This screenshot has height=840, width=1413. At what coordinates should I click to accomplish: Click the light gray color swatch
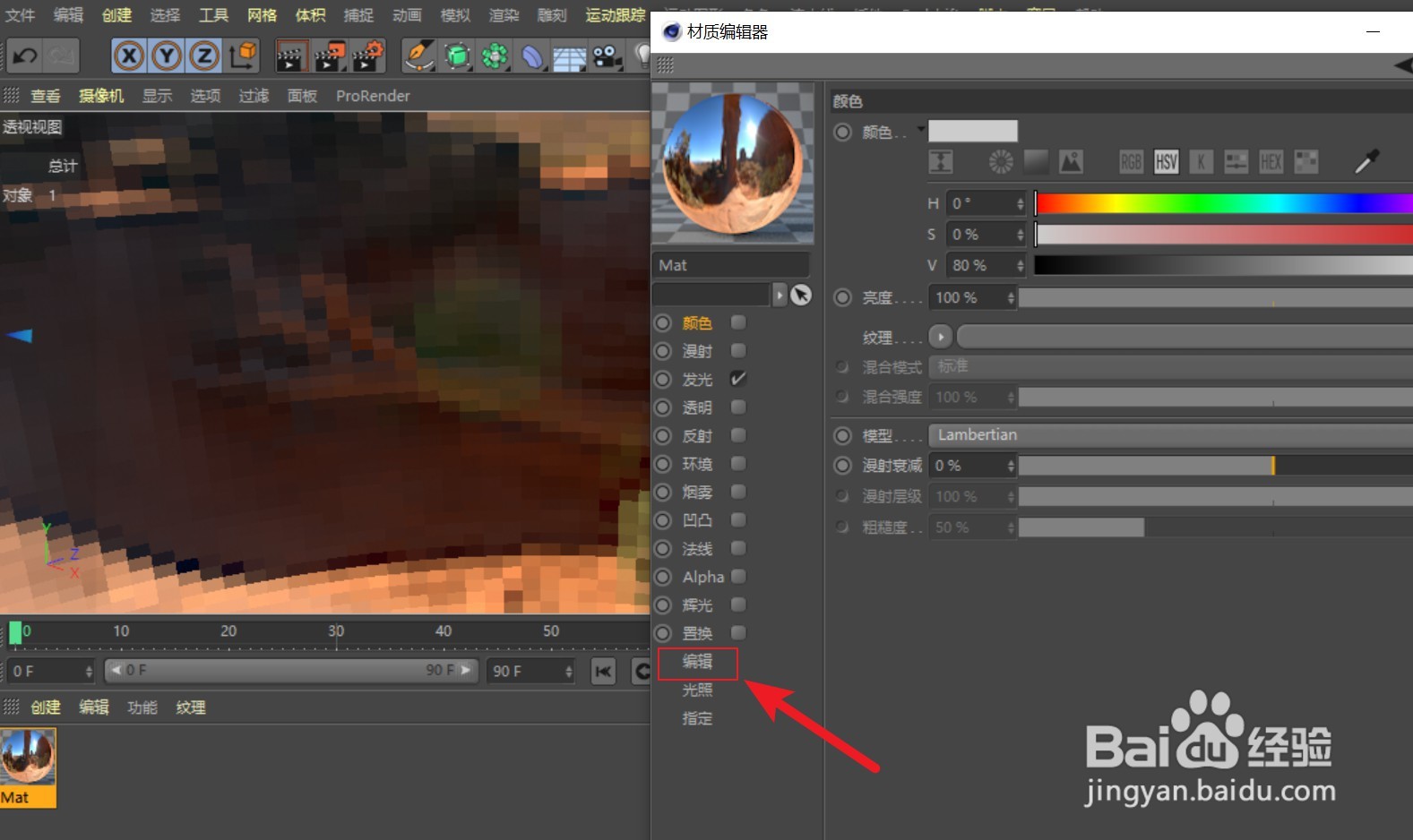(x=973, y=131)
